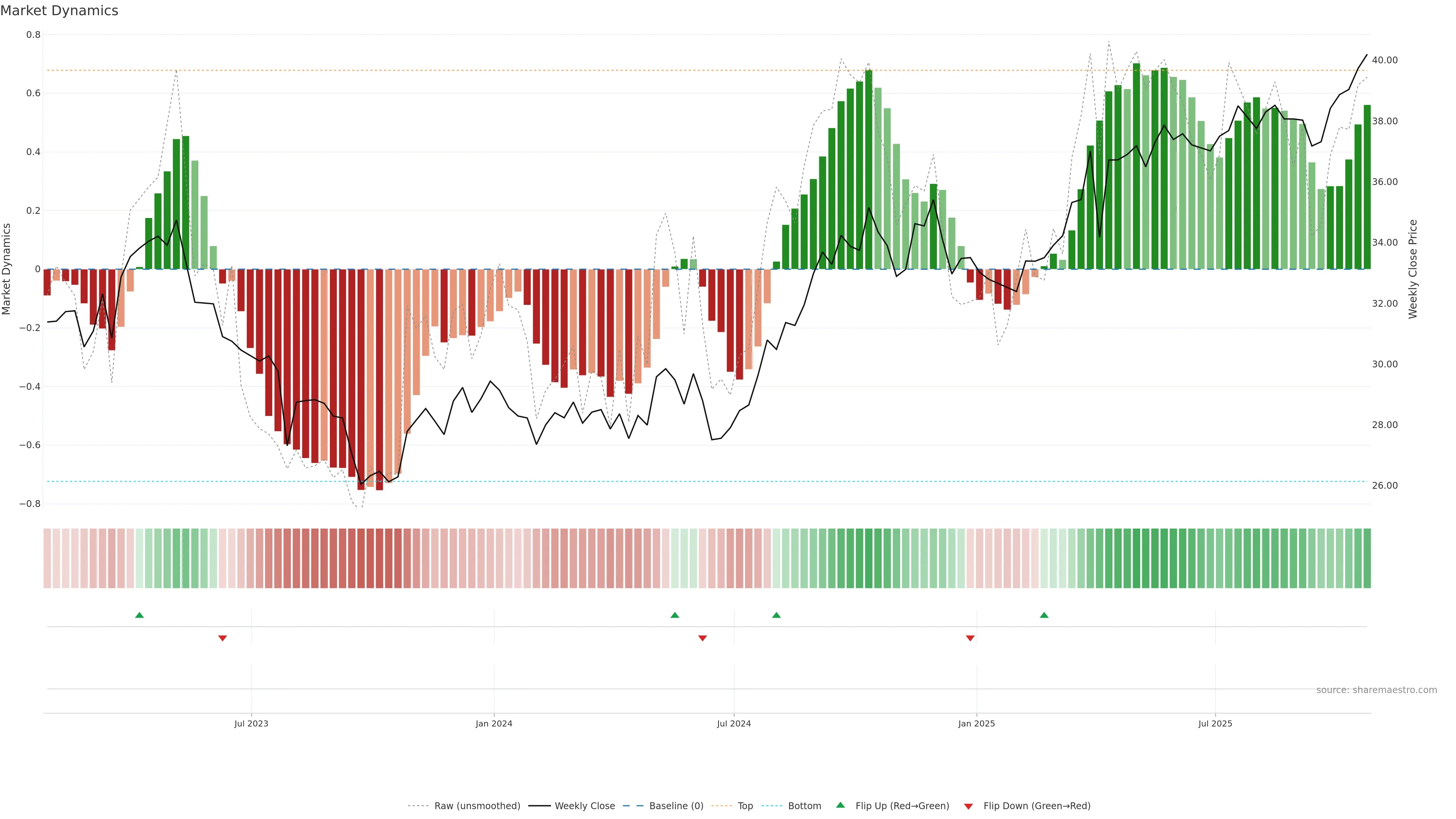Click the red flip-down triangle before Jan 2025
Screen dimensions: 1456x819
(970, 638)
